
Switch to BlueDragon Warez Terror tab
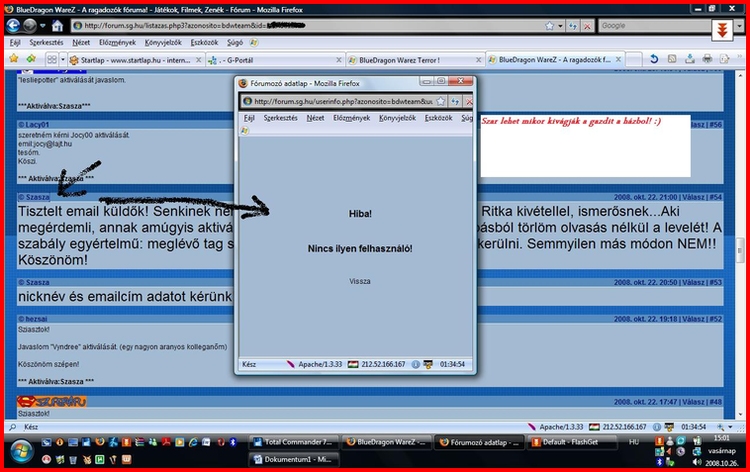pos(412,60)
